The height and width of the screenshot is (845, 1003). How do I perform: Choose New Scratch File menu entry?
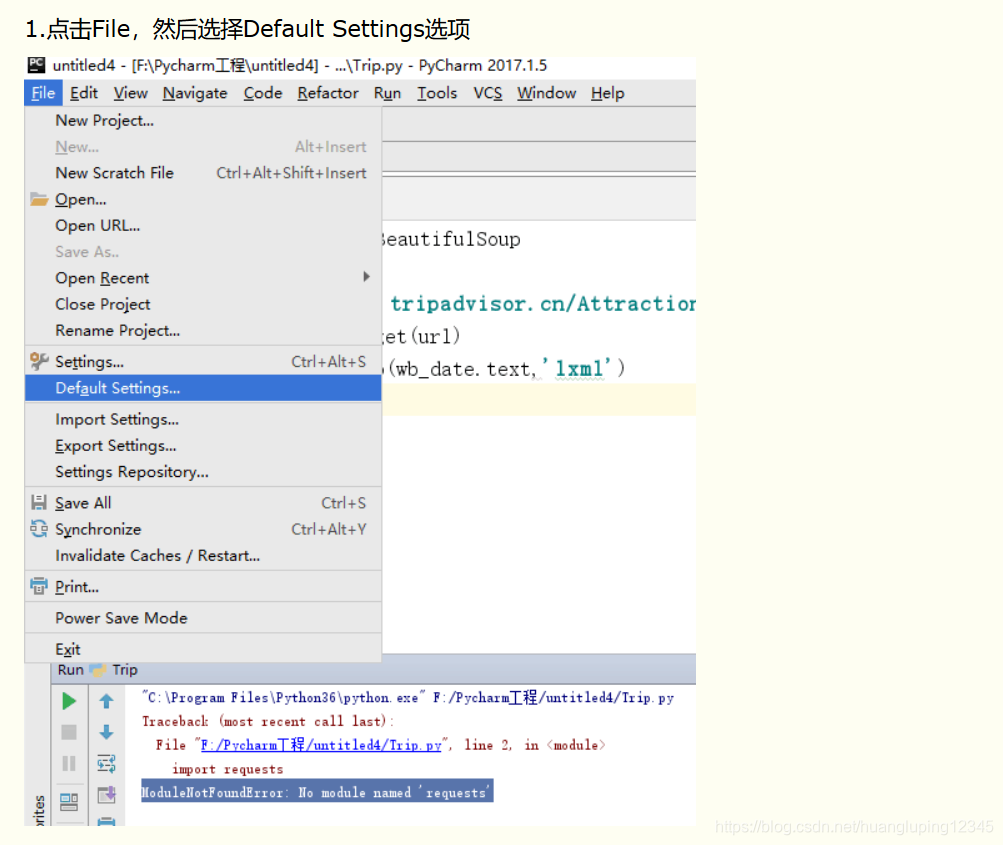tap(203, 173)
